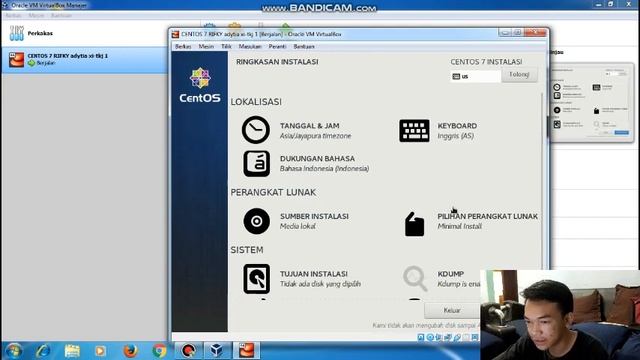The height and width of the screenshot is (360, 640).
Task: Open Keyboard layout settings icon
Action: pos(414,131)
